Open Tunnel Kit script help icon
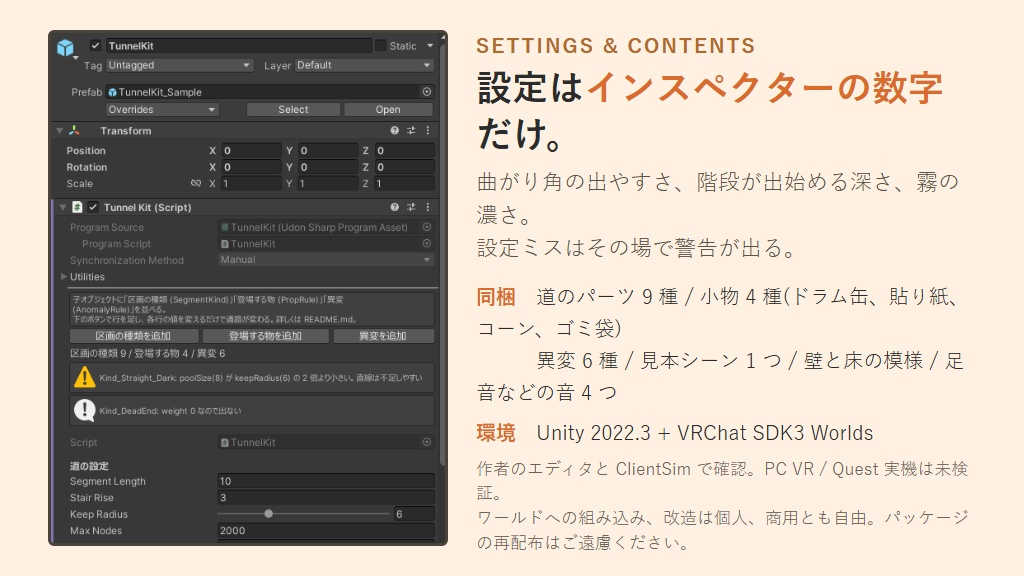 click(x=394, y=207)
